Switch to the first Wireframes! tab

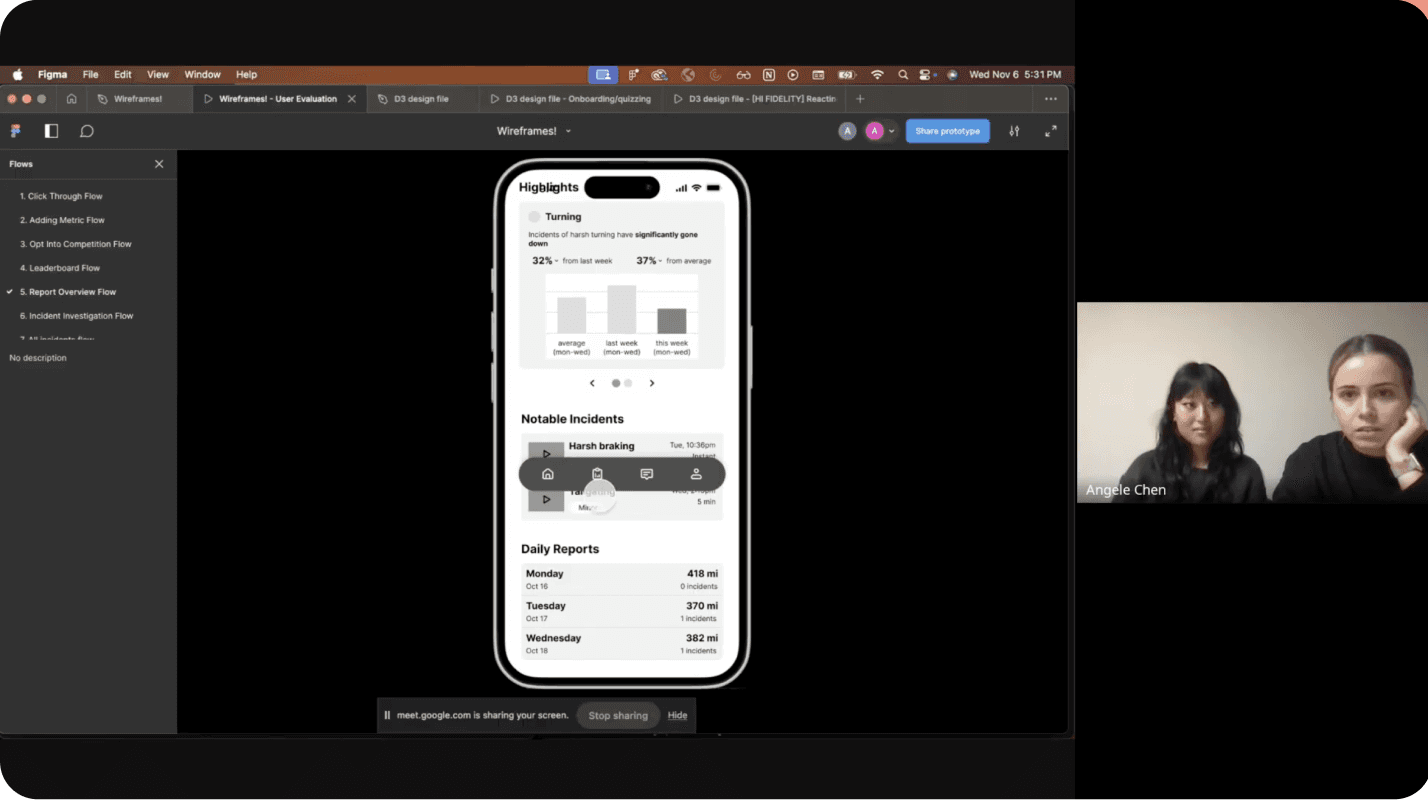coord(138,99)
